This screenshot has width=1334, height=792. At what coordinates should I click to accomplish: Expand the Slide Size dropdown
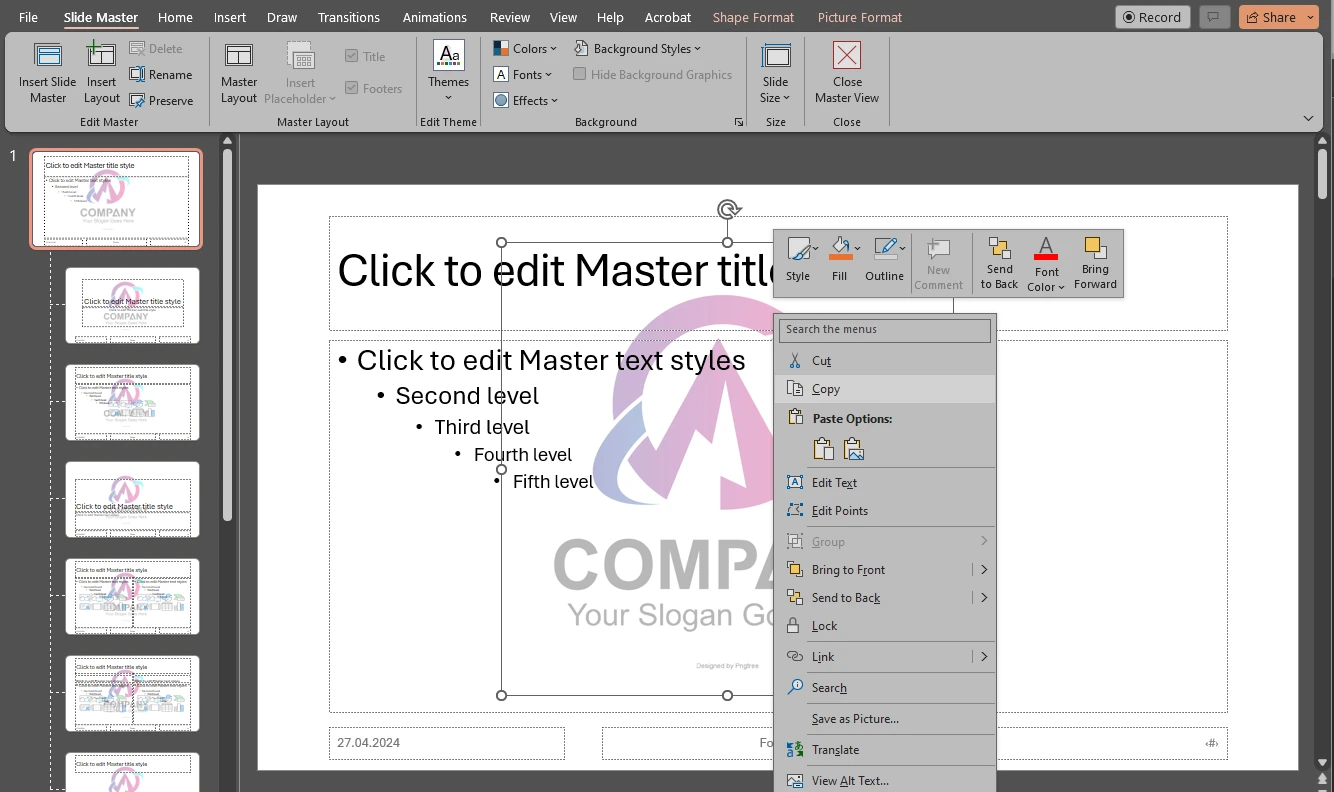coord(775,70)
